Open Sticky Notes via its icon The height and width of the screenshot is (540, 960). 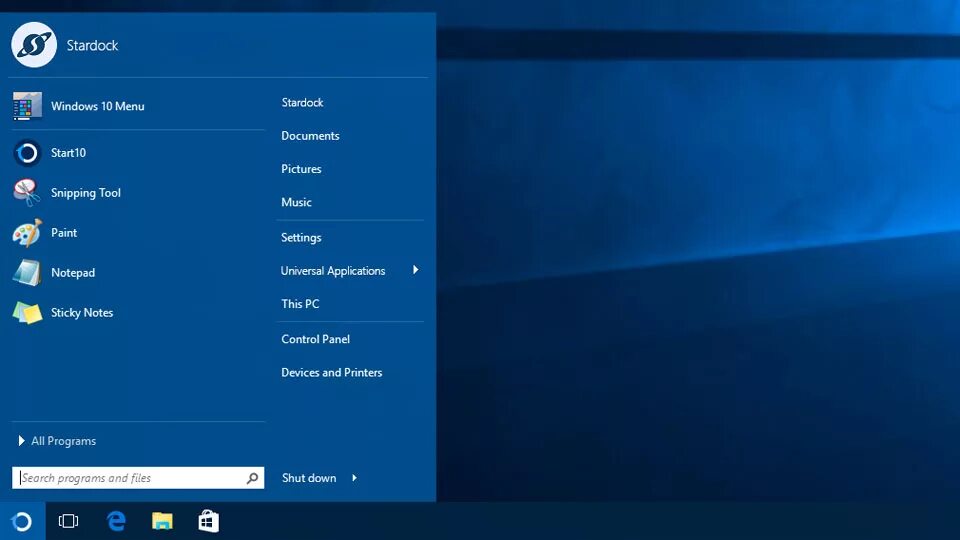pos(28,313)
